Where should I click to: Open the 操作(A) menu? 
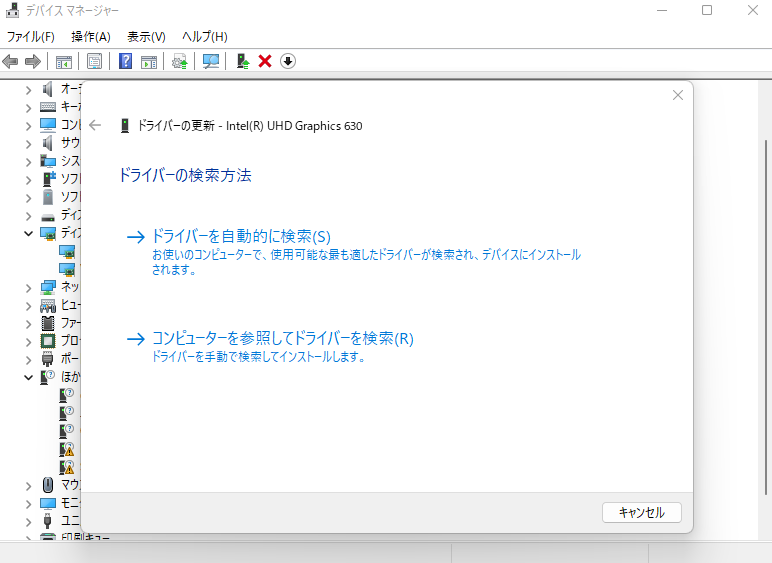tap(91, 36)
